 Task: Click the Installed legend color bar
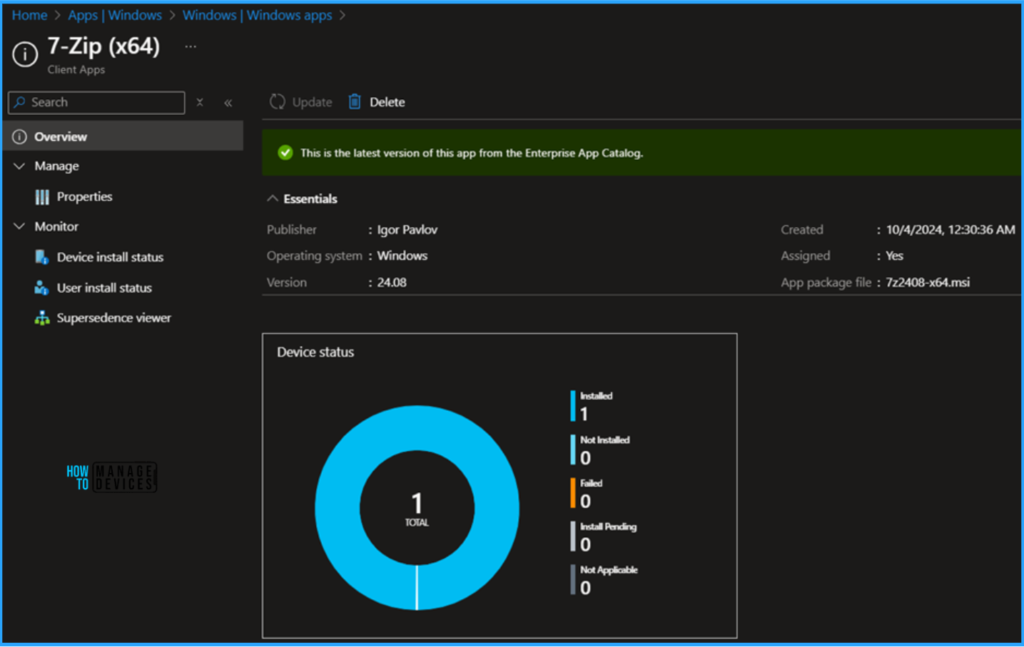[573, 406]
